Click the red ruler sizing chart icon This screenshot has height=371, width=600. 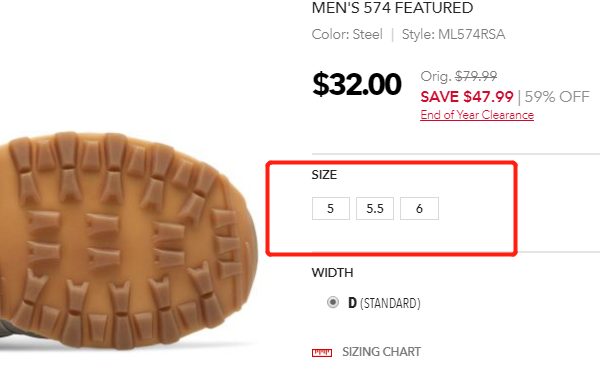(322, 352)
